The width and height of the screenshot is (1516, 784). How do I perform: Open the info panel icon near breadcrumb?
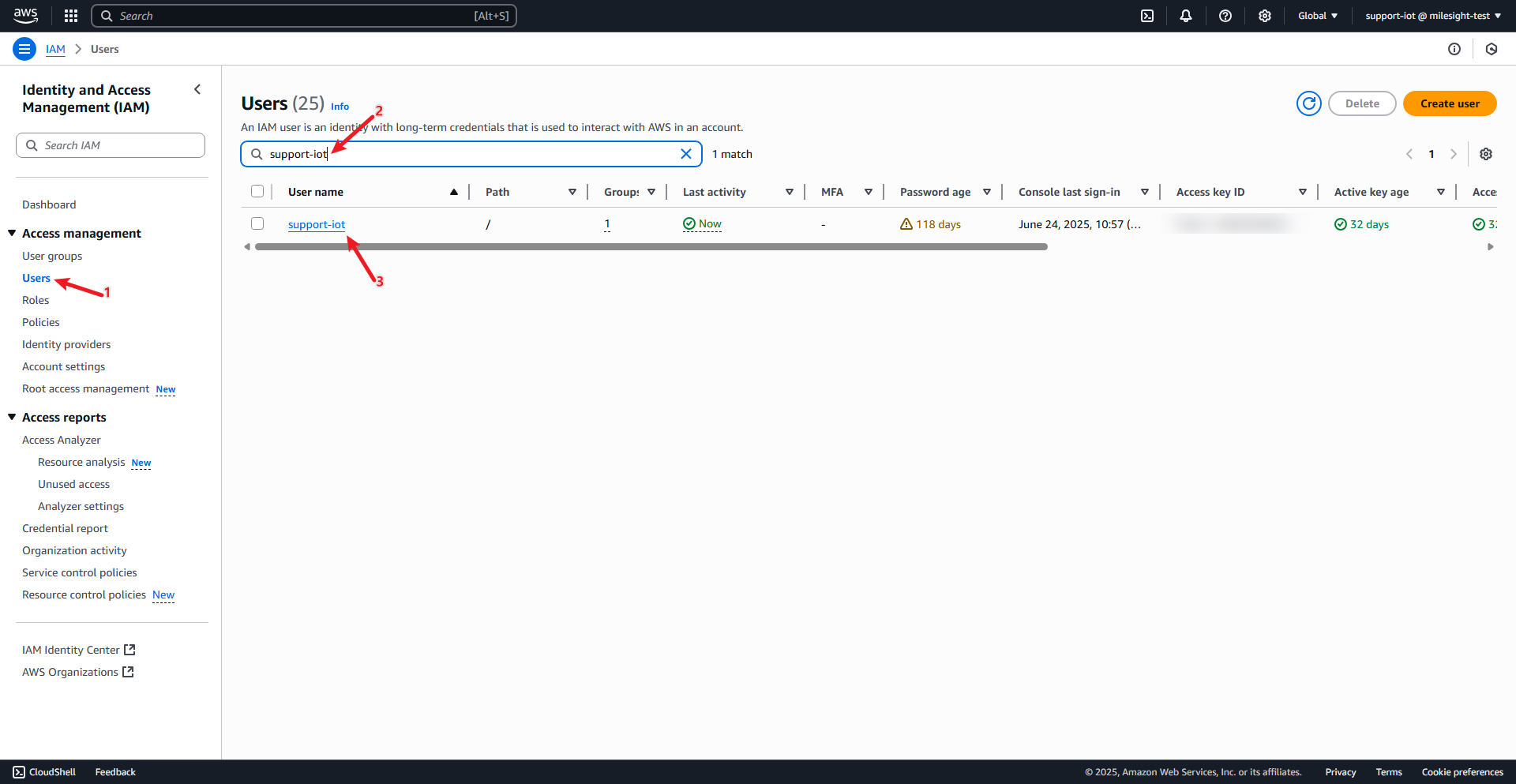pyautogui.click(x=1454, y=49)
